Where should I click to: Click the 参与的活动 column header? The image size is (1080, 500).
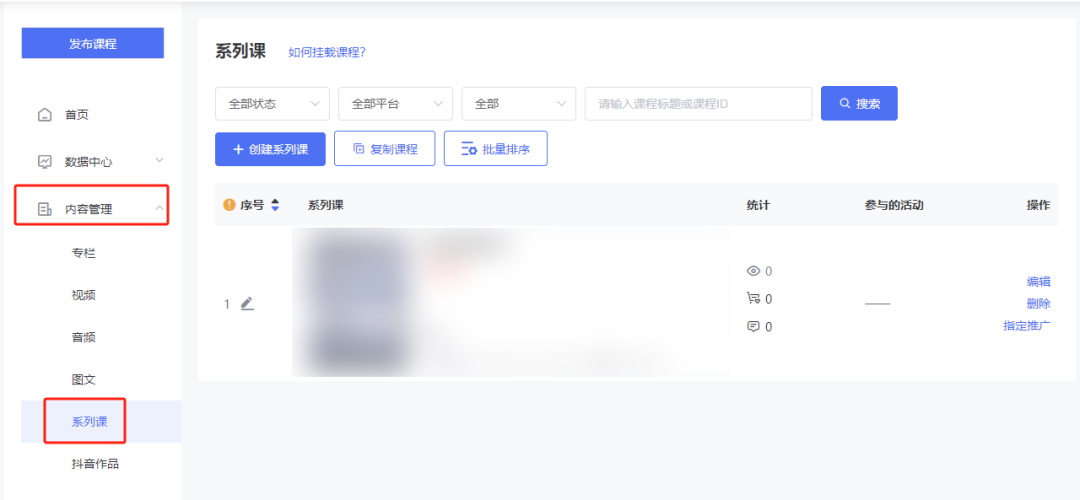pos(894,205)
